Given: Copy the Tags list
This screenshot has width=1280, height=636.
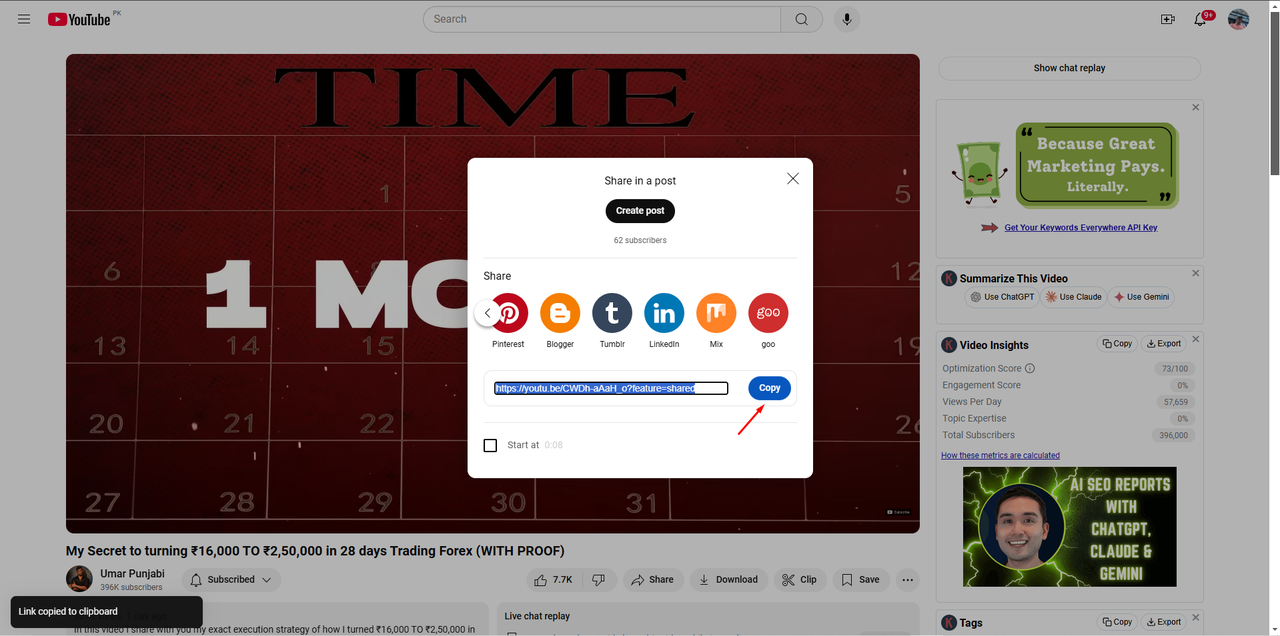Looking at the screenshot, I should pyautogui.click(x=1117, y=622).
